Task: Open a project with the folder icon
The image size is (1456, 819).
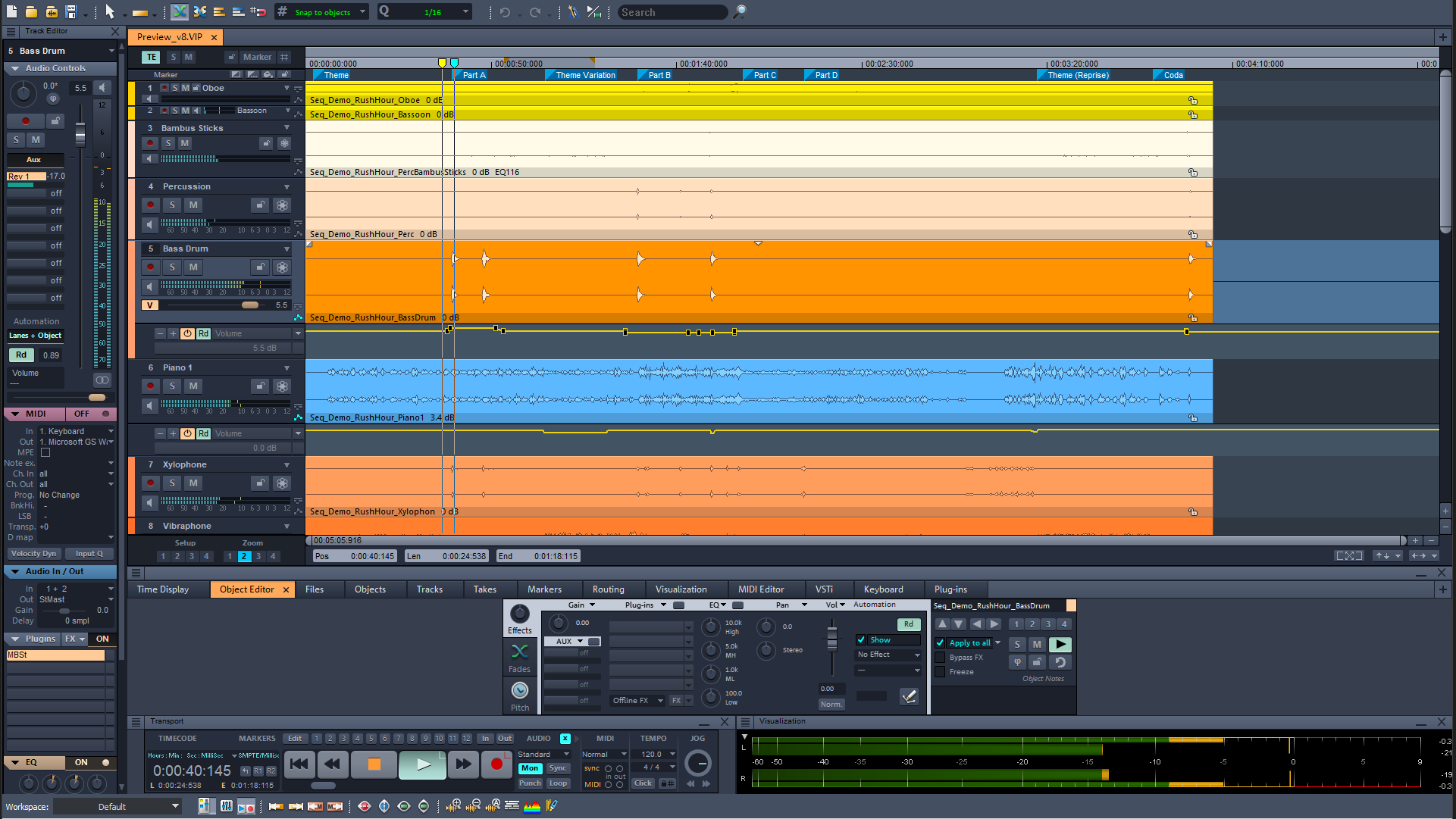Action: click(x=31, y=11)
